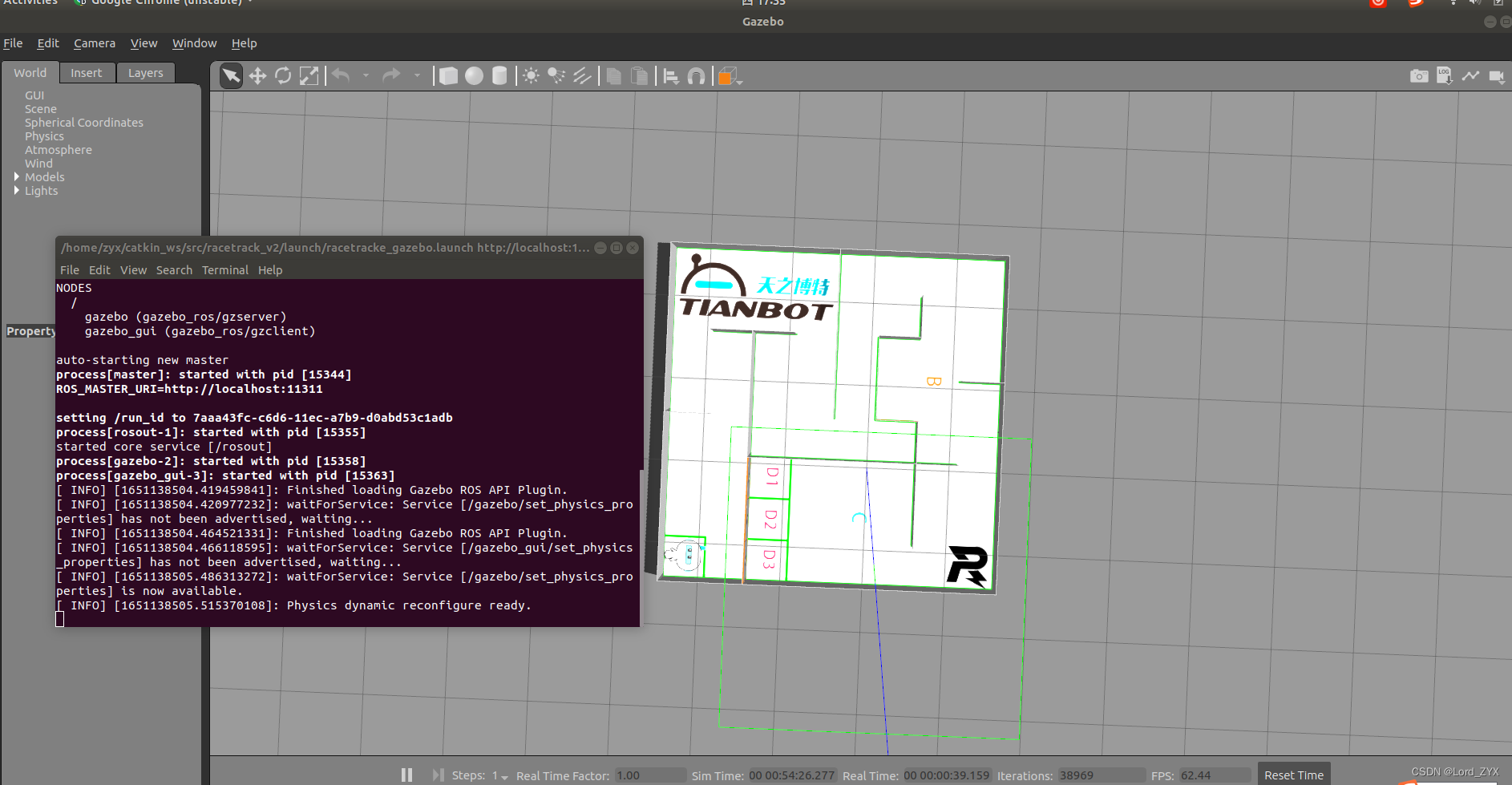
Task: Add a spot light to the world
Action: click(556, 75)
